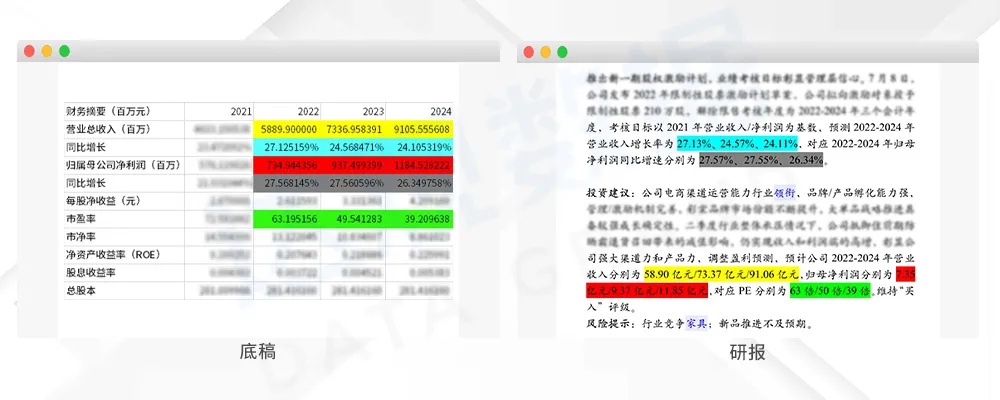Click the 投资建议 heading in the report
This screenshot has height=400, width=1000.
[609, 192]
